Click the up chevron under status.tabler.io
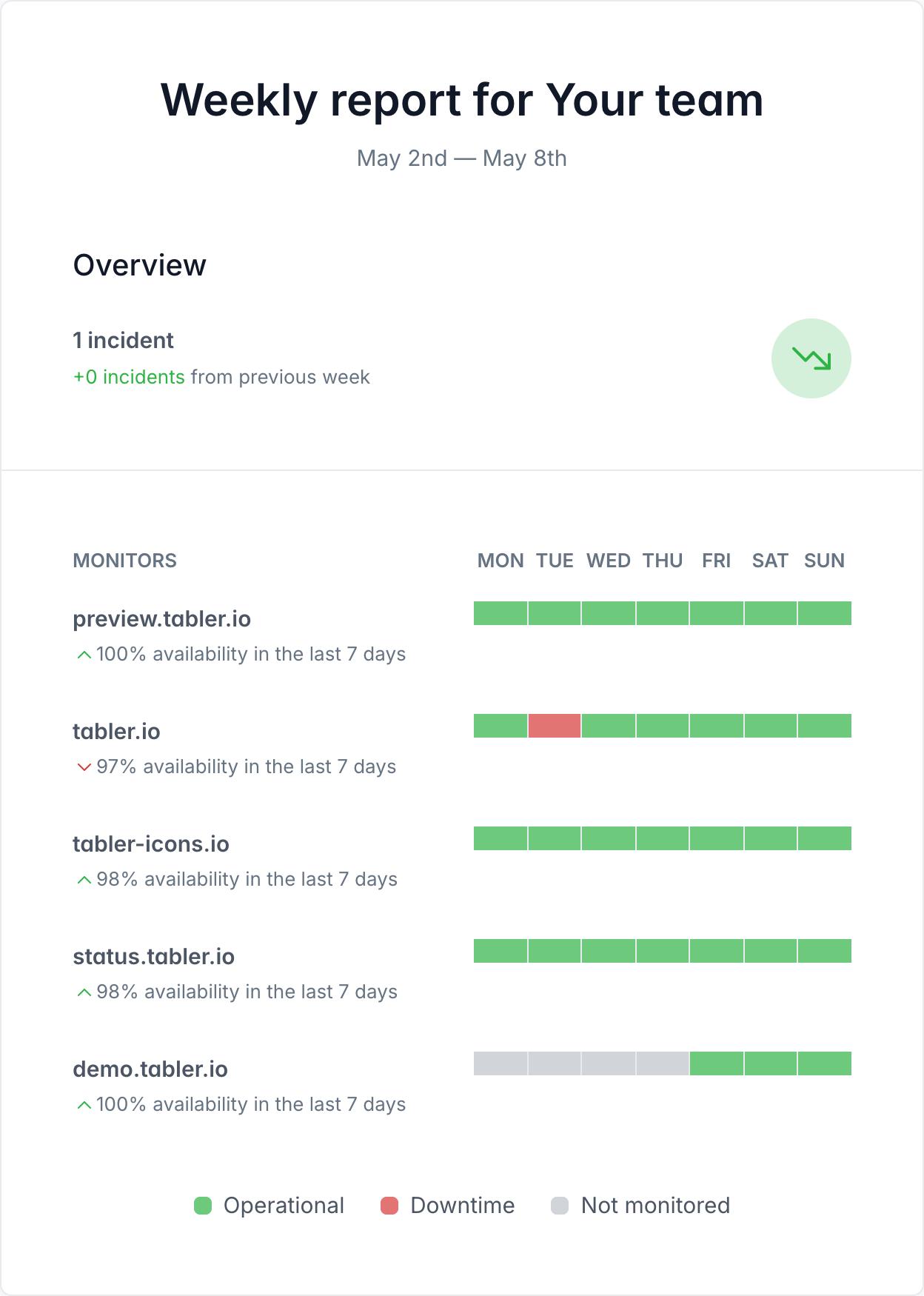 (x=84, y=992)
